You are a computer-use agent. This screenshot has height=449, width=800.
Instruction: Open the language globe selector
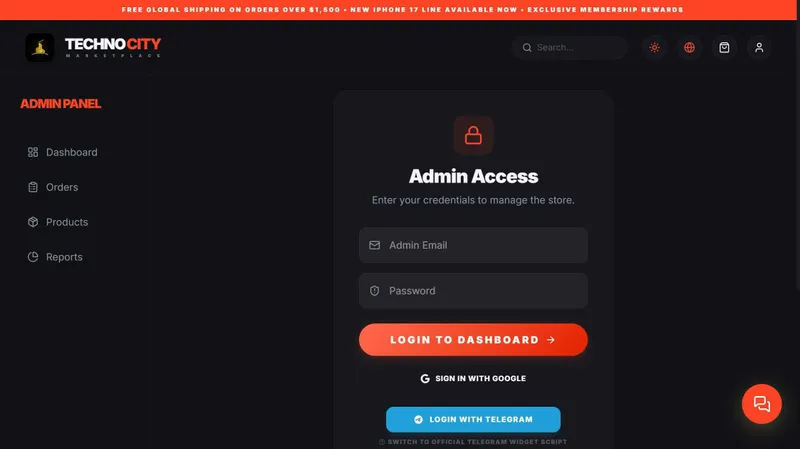point(689,47)
